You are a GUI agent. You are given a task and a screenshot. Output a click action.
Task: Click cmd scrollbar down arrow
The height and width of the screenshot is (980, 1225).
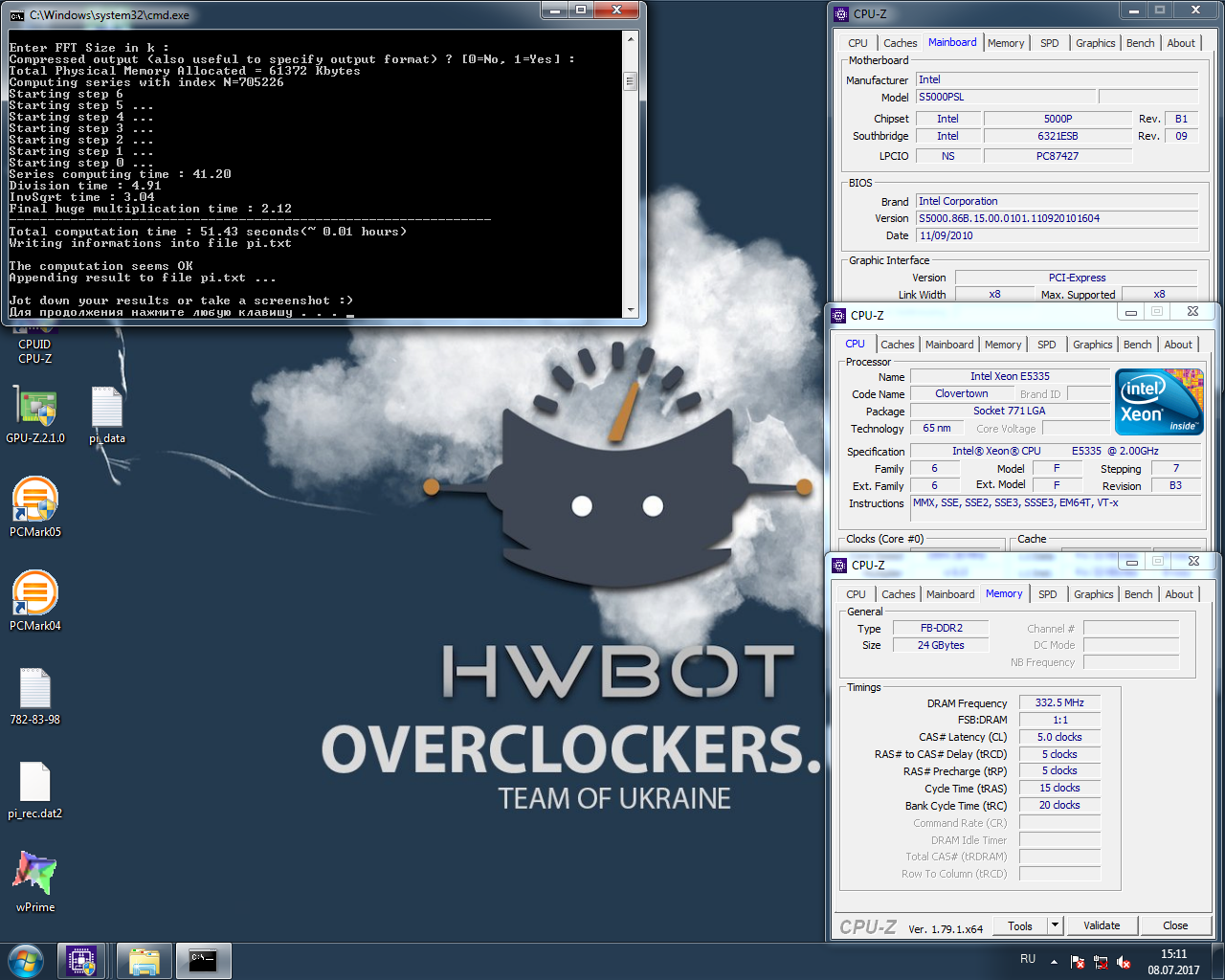(x=631, y=310)
